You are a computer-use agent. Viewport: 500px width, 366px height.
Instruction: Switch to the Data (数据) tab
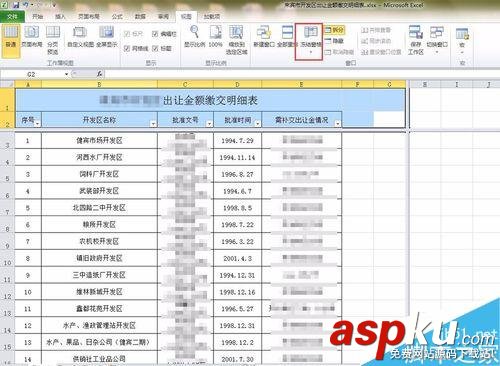pos(140,16)
